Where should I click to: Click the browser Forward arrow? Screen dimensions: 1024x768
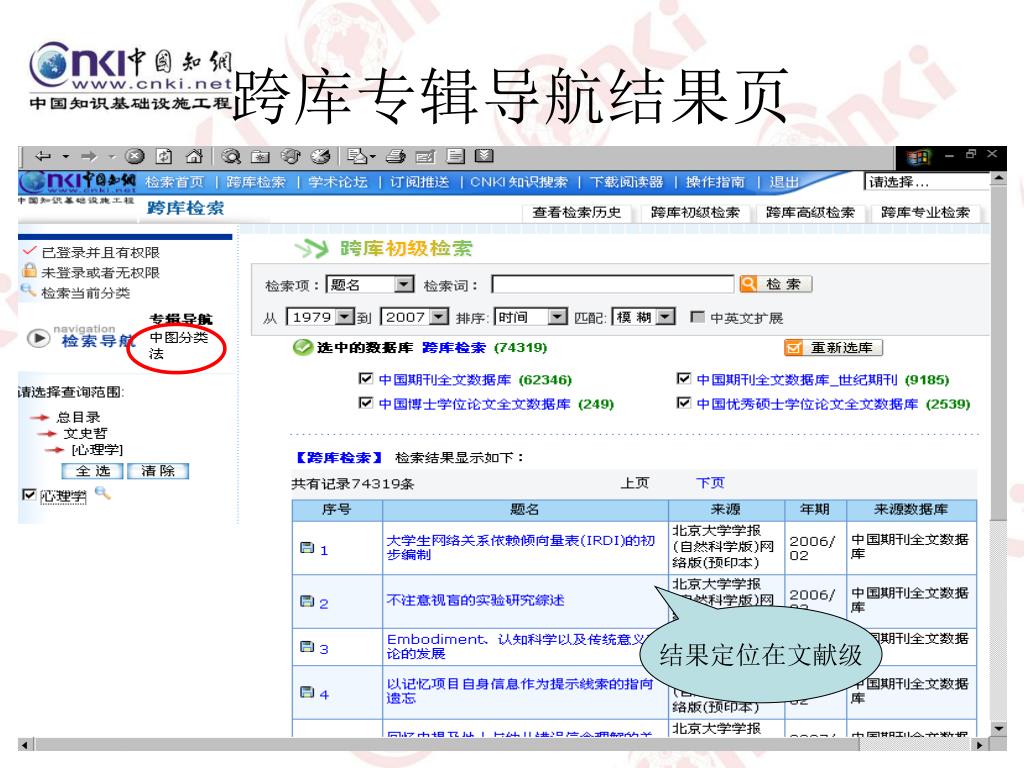(x=89, y=157)
